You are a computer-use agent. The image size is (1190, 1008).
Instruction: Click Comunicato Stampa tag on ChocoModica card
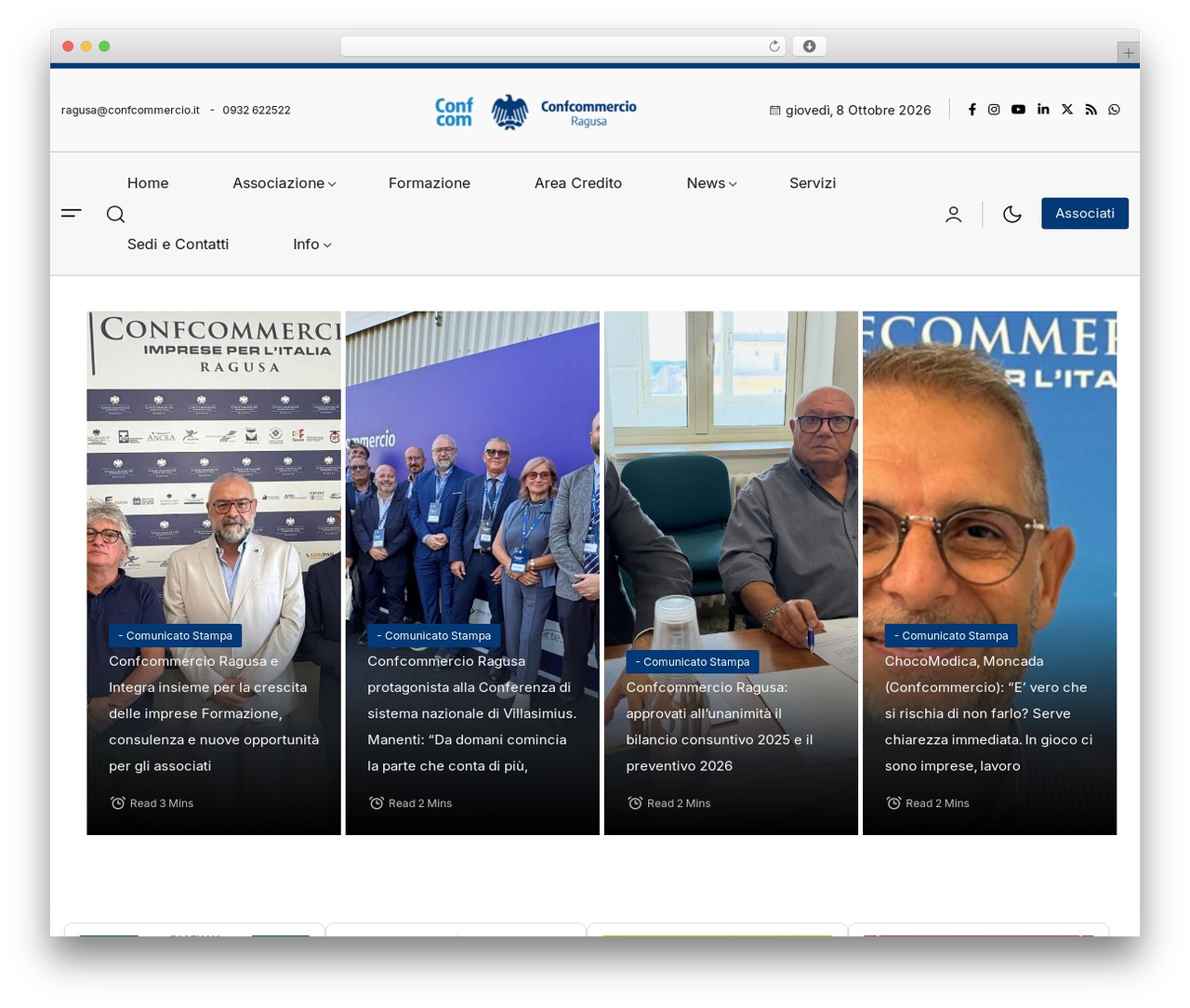951,636
